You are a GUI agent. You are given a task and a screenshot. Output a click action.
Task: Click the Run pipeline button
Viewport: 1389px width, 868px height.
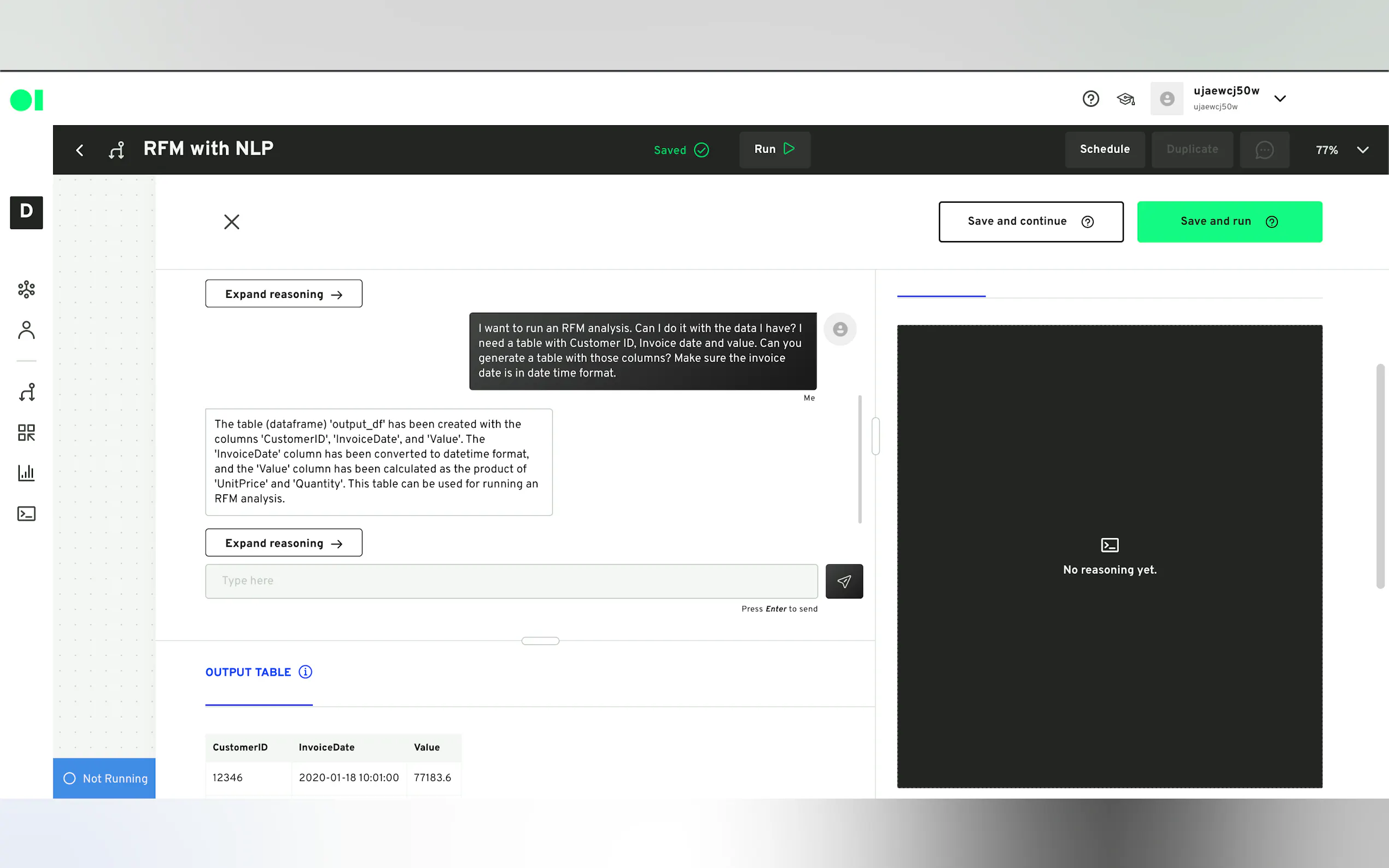tap(774, 149)
